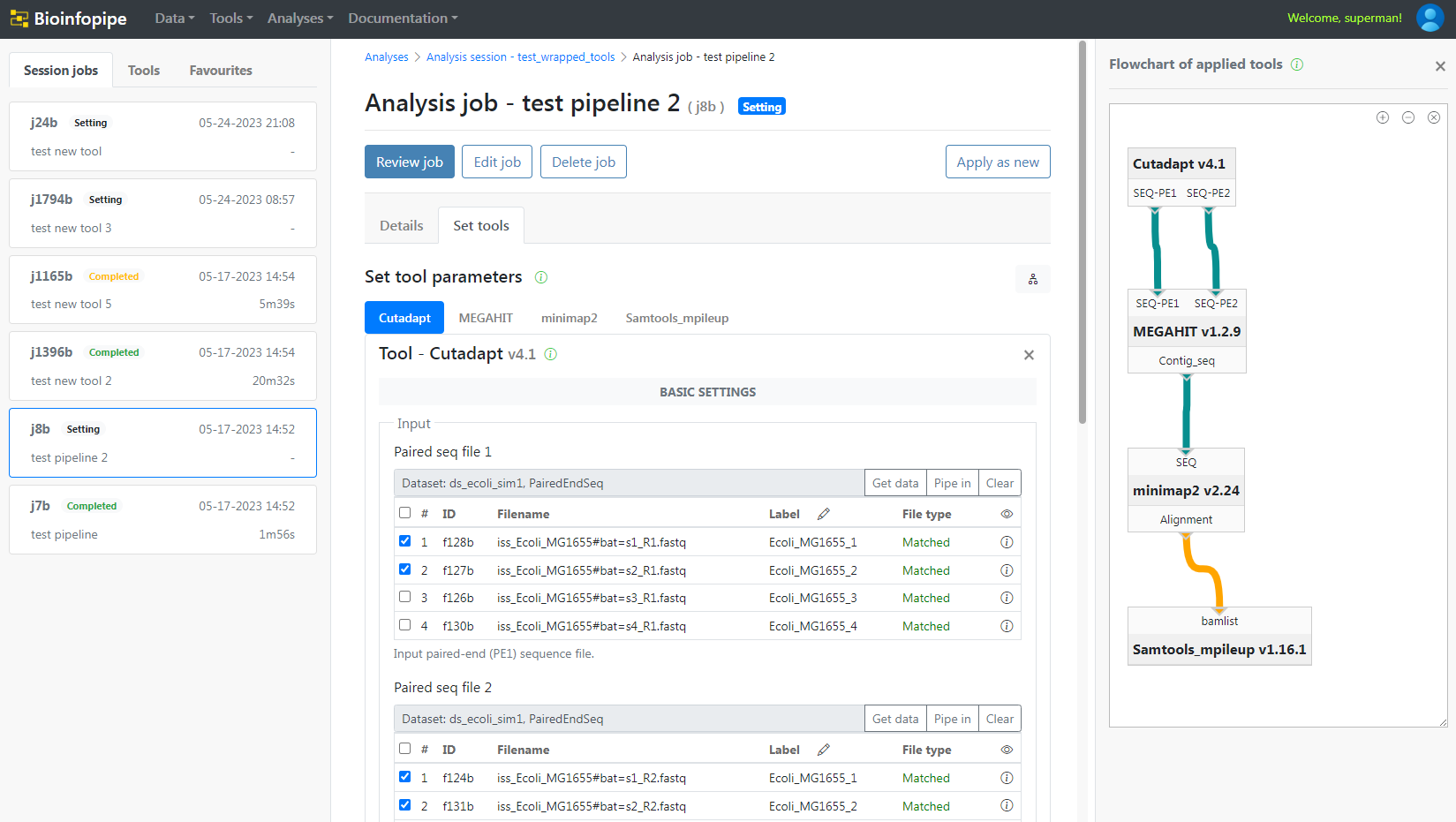The image size is (1456, 822).
Task: Click Get data for Paired seq file 1
Action: click(895, 483)
